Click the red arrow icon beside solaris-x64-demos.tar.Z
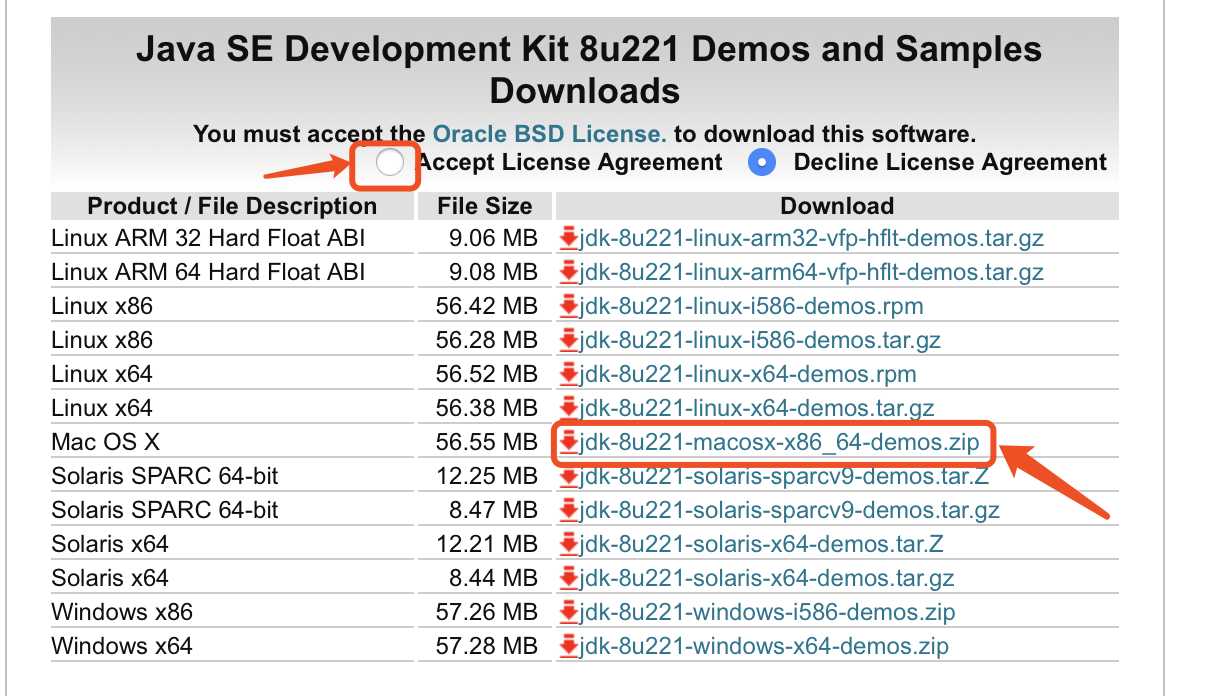 point(569,544)
